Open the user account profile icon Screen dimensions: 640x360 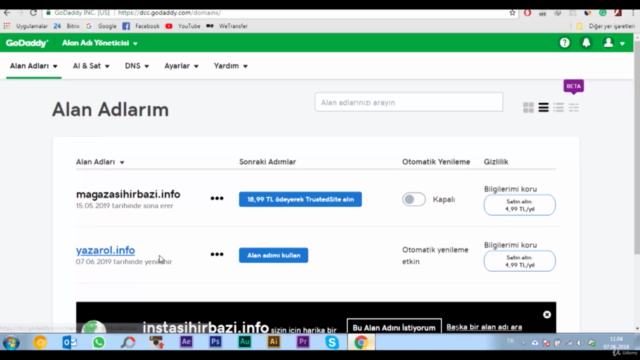click(x=608, y=43)
